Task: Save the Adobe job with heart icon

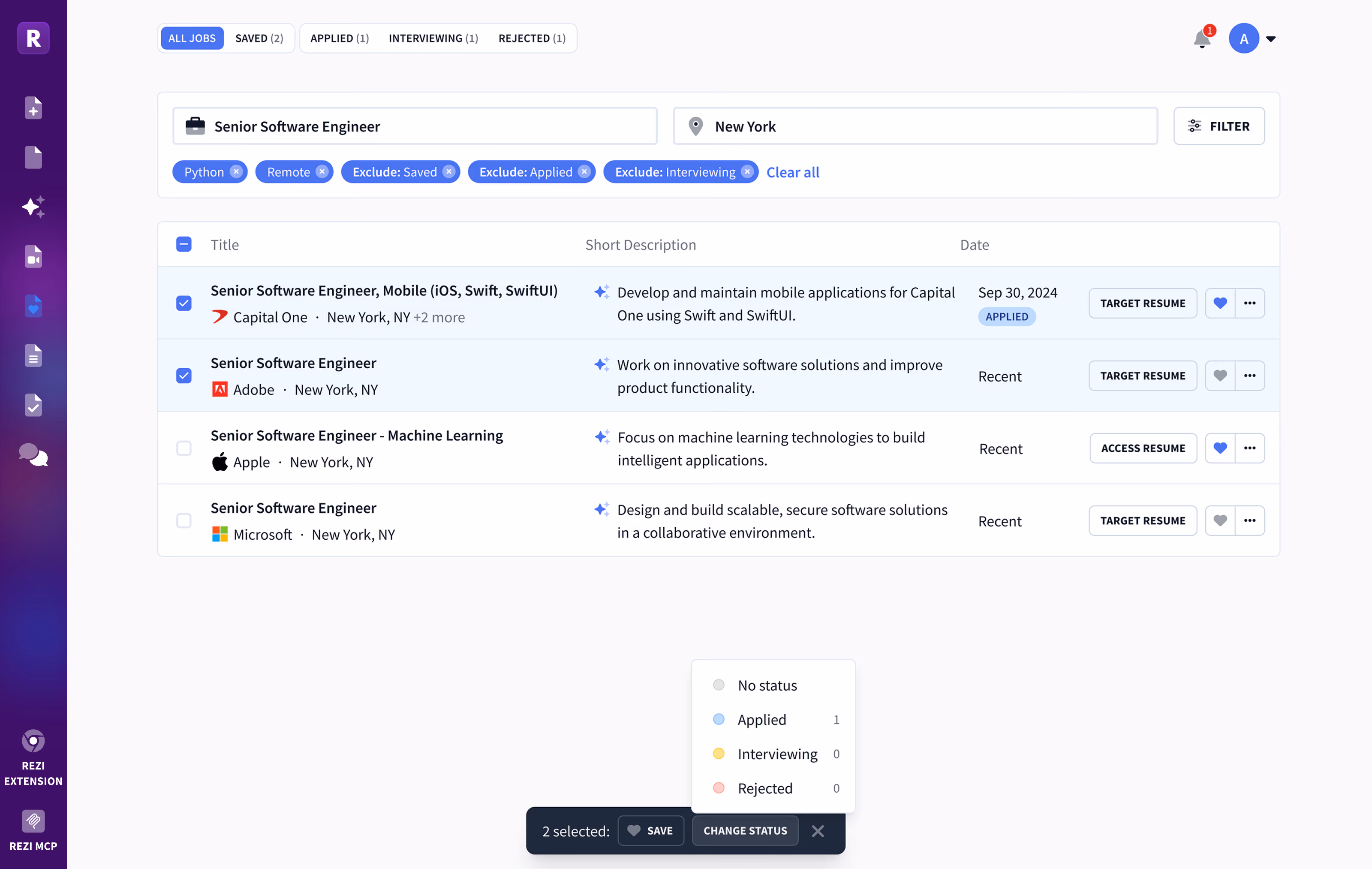Action: (1220, 376)
